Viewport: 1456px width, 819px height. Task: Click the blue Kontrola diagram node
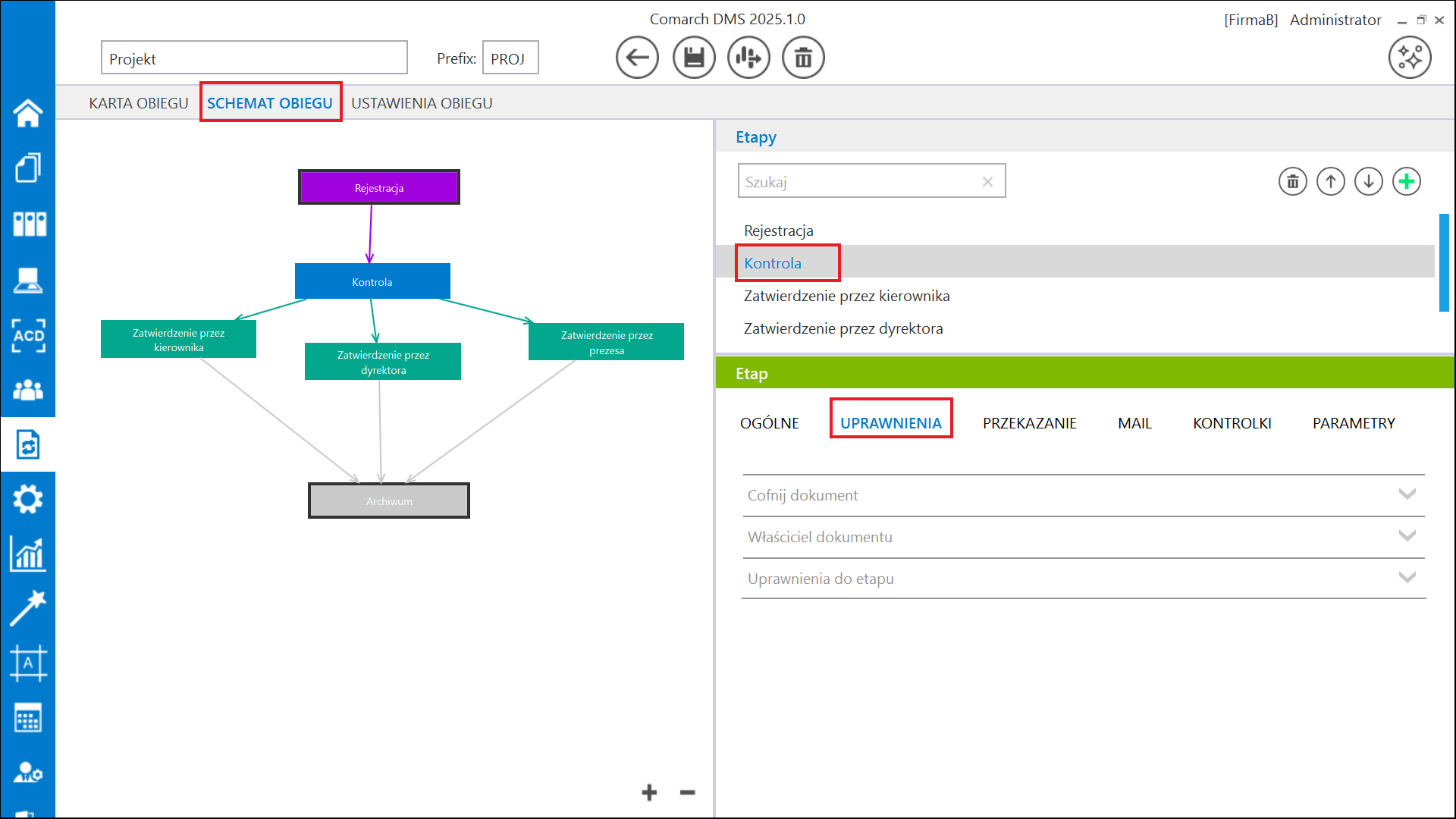[372, 281]
